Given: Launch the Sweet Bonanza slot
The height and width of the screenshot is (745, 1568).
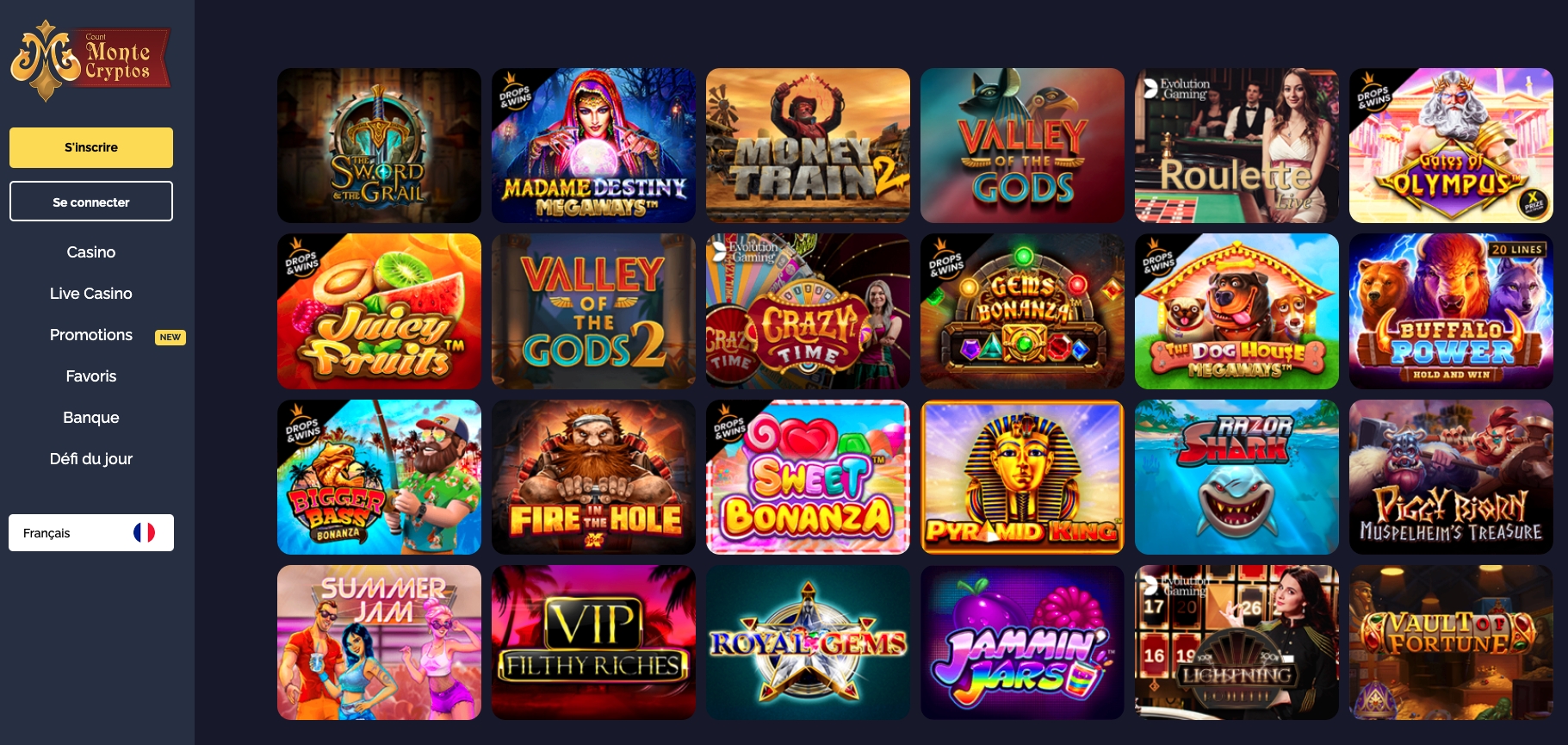Looking at the screenshot, I should click(808, 476).
